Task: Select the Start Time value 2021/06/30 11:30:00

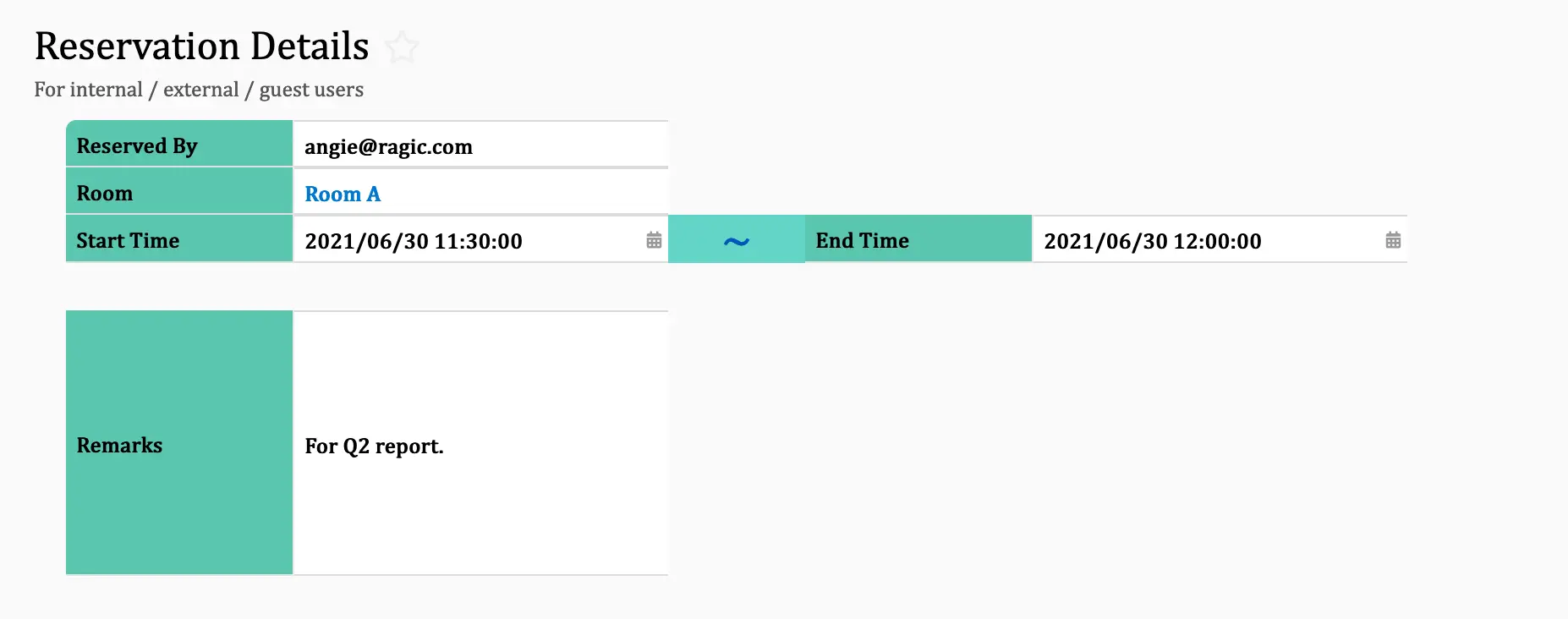Action: click(414, 241)
